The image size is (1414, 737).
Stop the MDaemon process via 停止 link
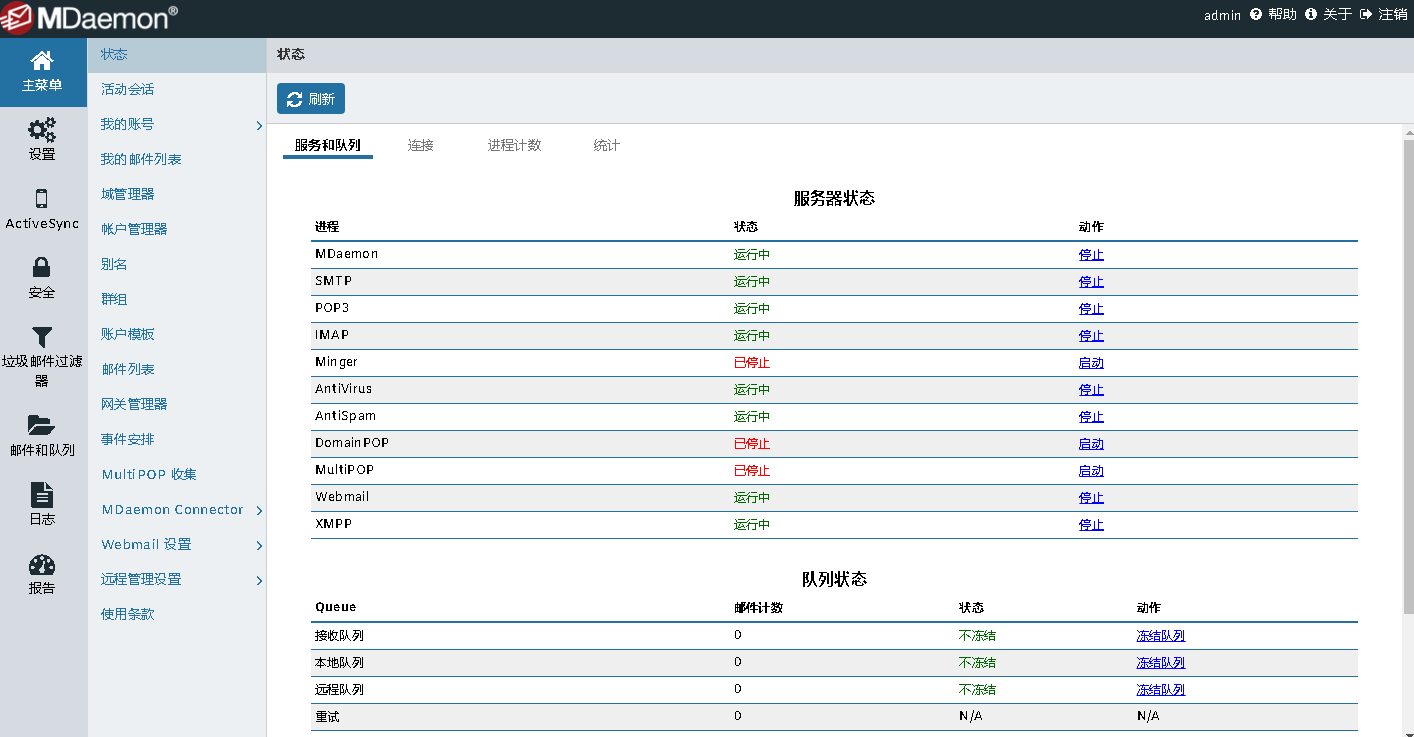pyautogui.click(x=1091, y=255)
